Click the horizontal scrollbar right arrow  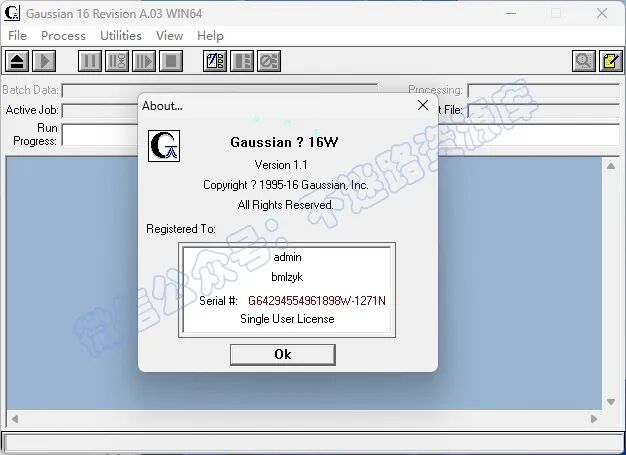[594, 419]
